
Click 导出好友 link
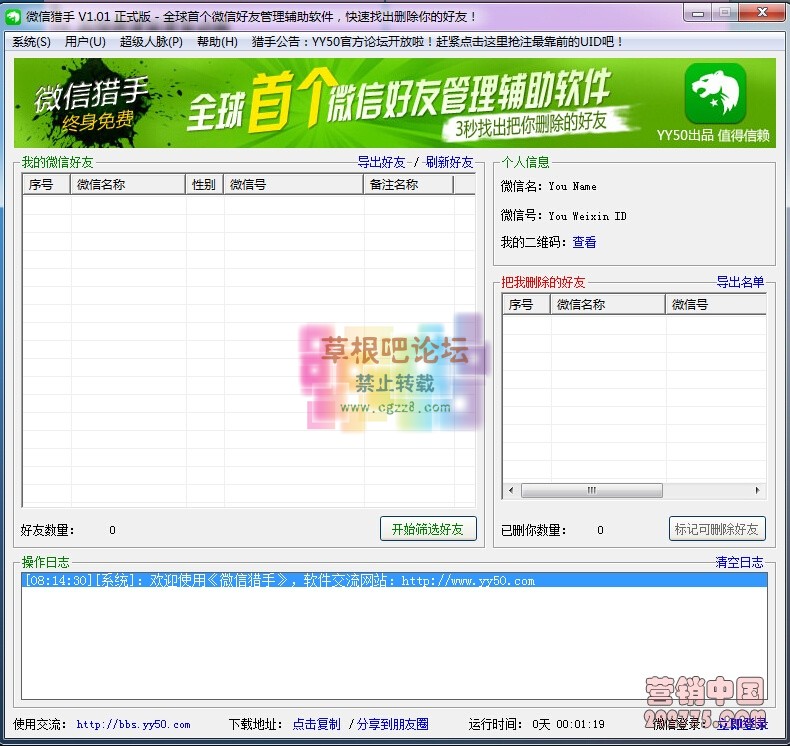pos(381,162)
